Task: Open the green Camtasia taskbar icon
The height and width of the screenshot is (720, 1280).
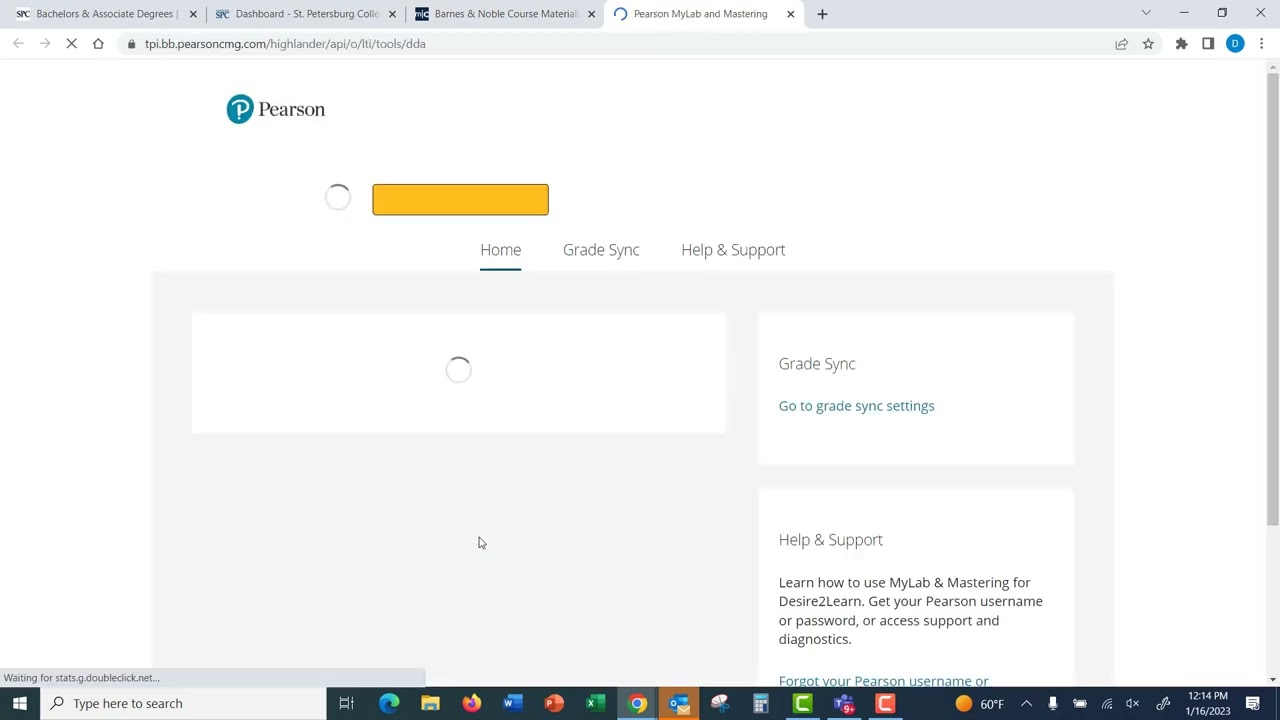Action: 802,703
